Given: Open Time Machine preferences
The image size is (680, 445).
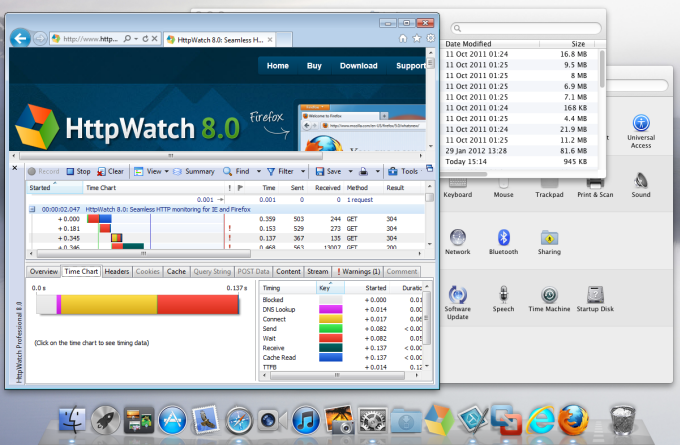Looking at the screenshot, I should 549,299.
